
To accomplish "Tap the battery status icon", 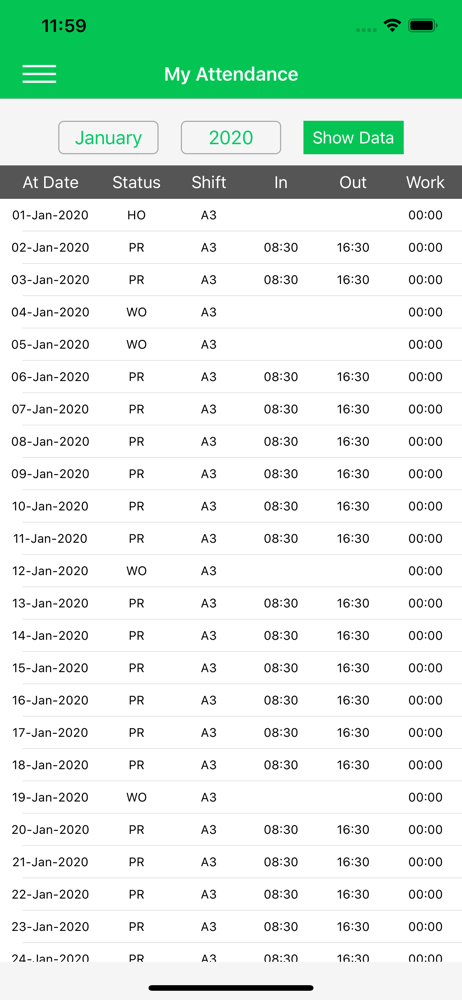I will click(422, 26).
